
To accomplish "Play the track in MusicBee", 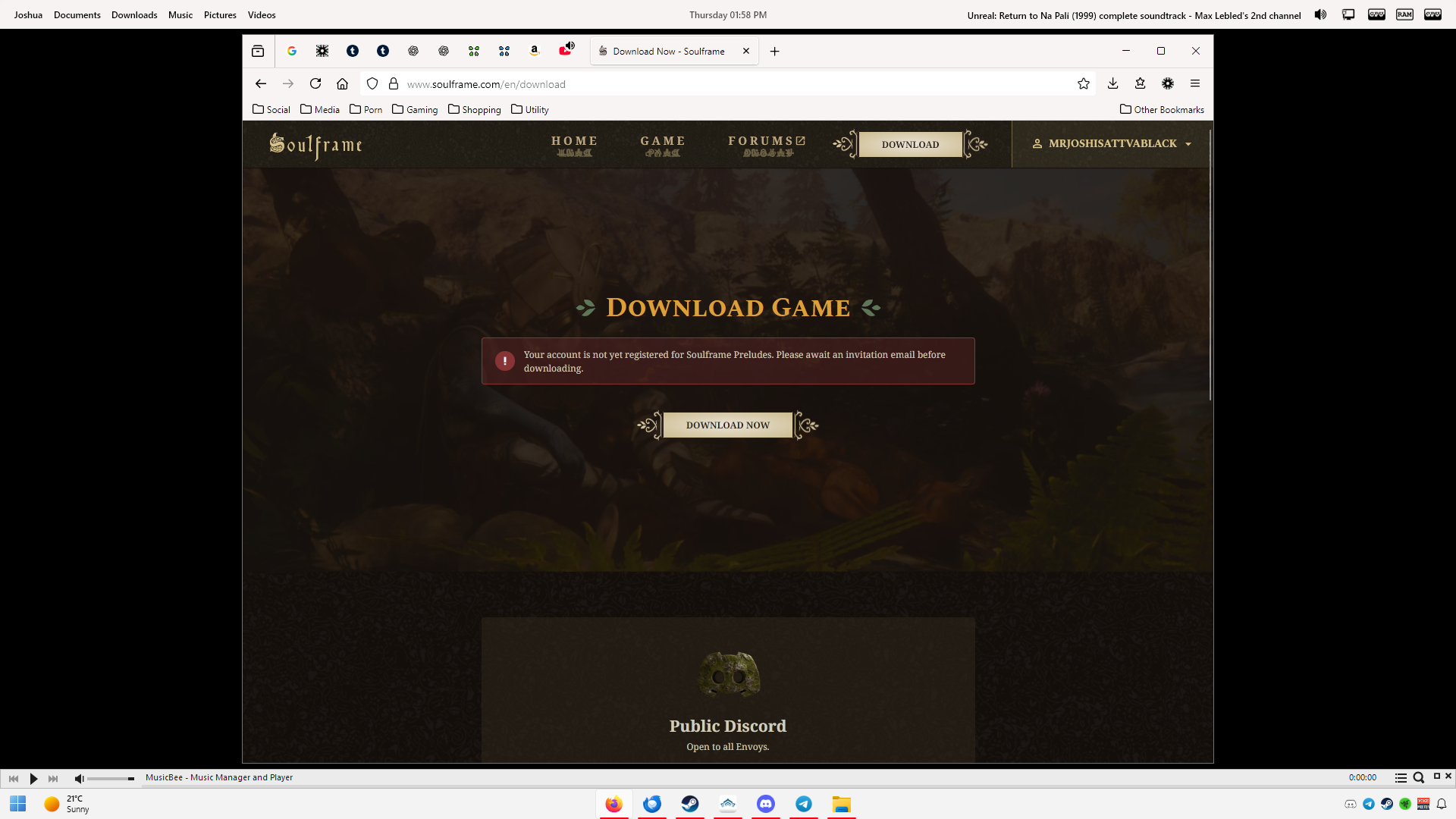I will 33,778.
